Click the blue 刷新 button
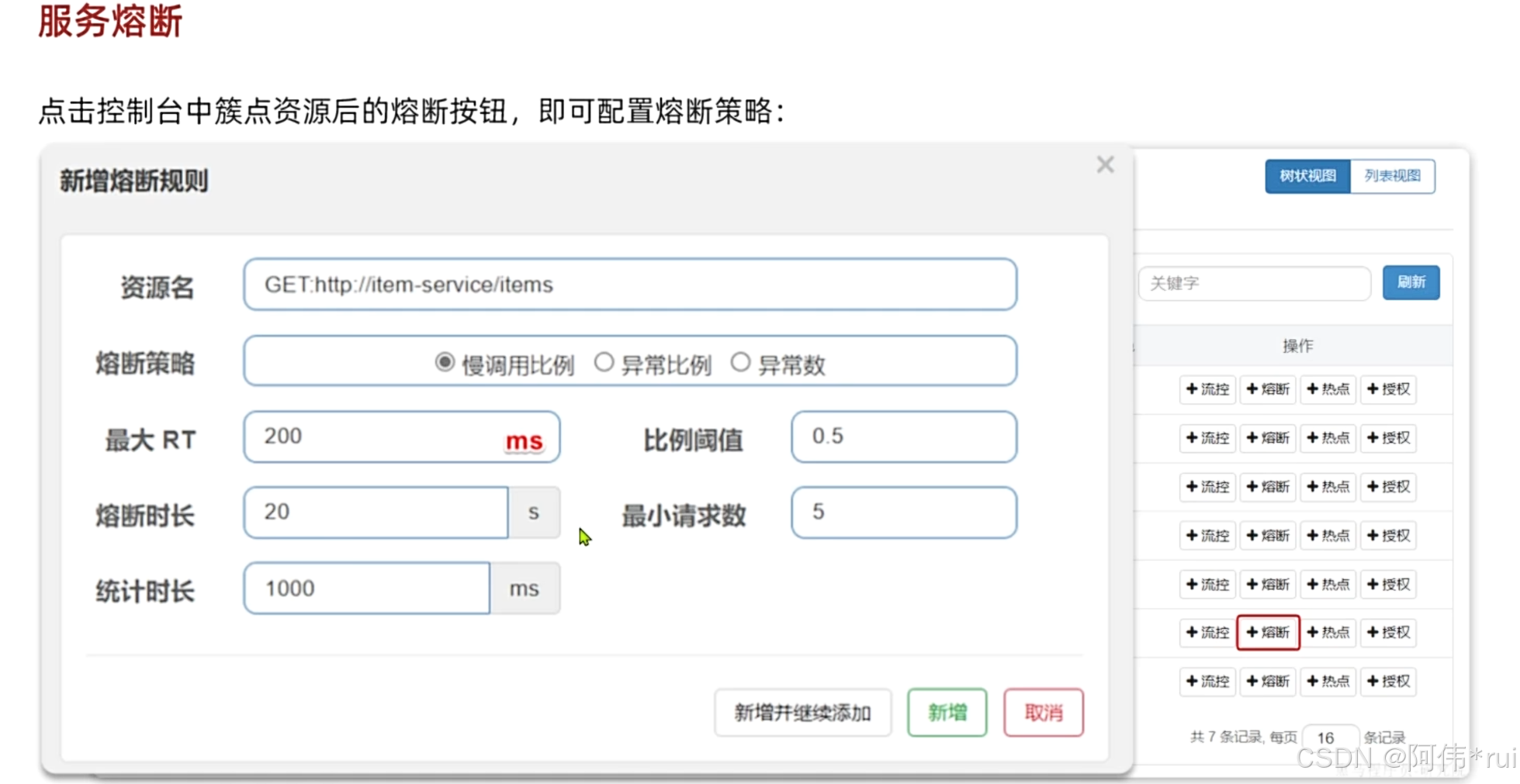The height and width of the screenshot is (784, 1520). click(1411, 282)
